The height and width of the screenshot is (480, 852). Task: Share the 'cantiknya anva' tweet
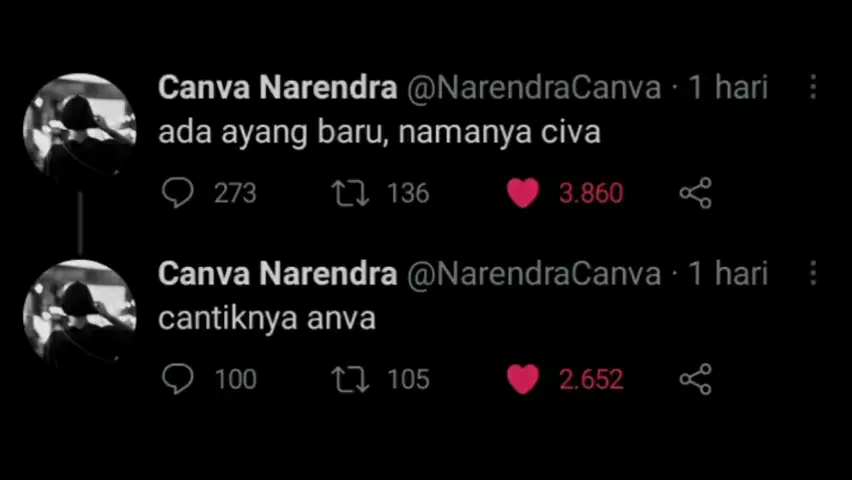[x=695, y=379]
